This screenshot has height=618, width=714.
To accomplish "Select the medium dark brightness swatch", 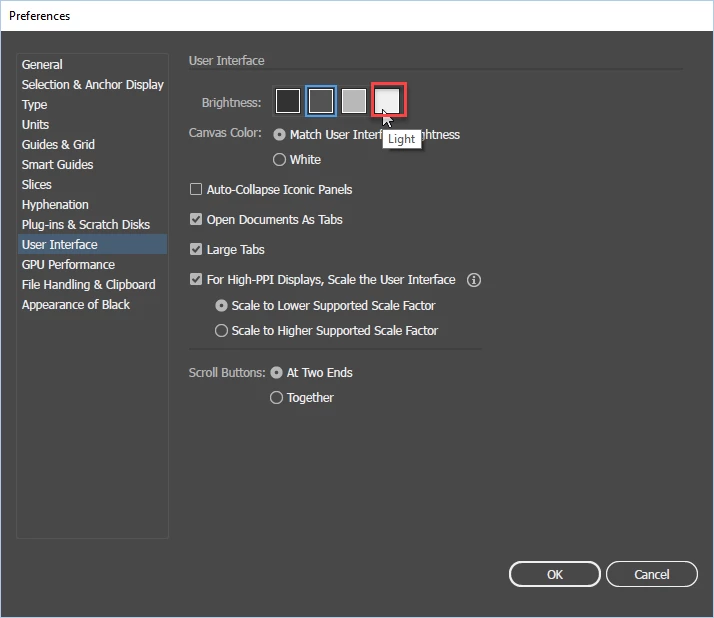I will pyautogui.click(x=321, y=101).
